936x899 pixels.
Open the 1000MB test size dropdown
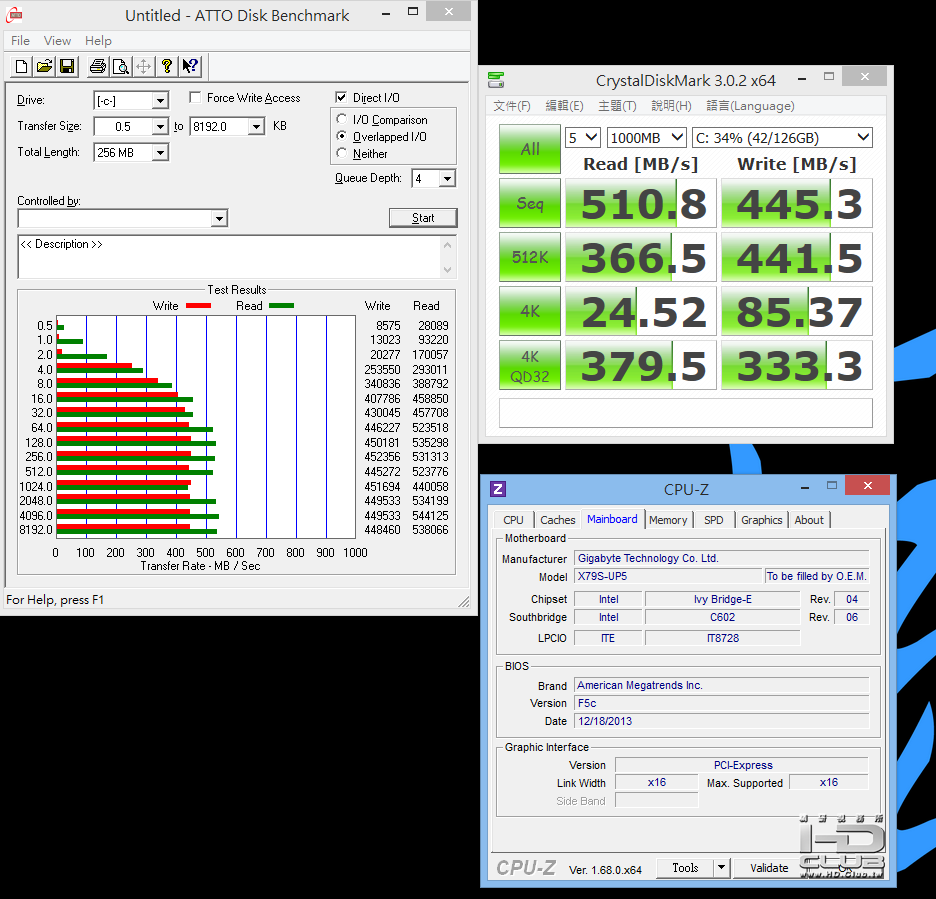[x=646, y=138]
